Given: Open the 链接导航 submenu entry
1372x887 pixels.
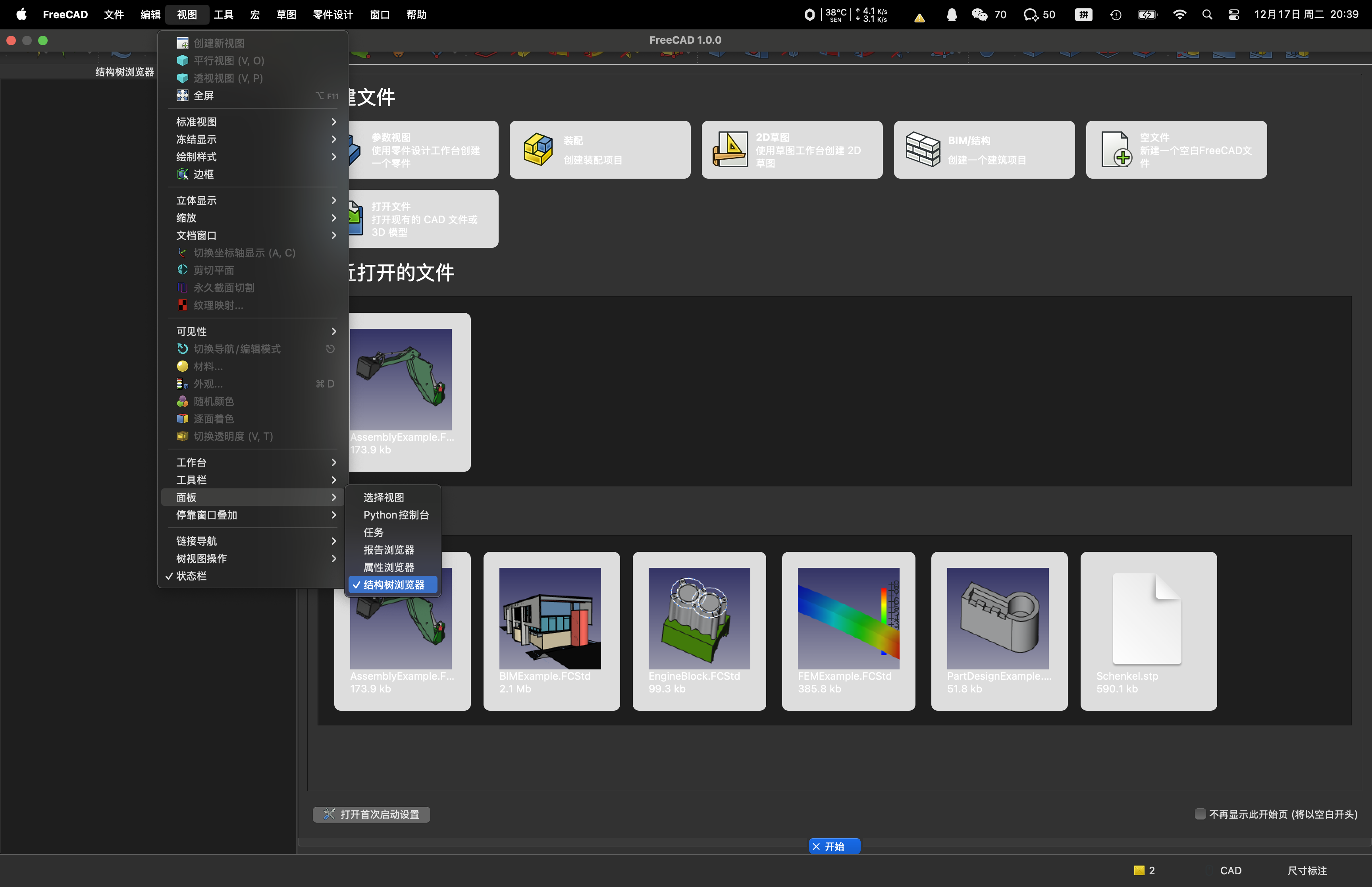Looking at the screenshot, I should 252,541.
